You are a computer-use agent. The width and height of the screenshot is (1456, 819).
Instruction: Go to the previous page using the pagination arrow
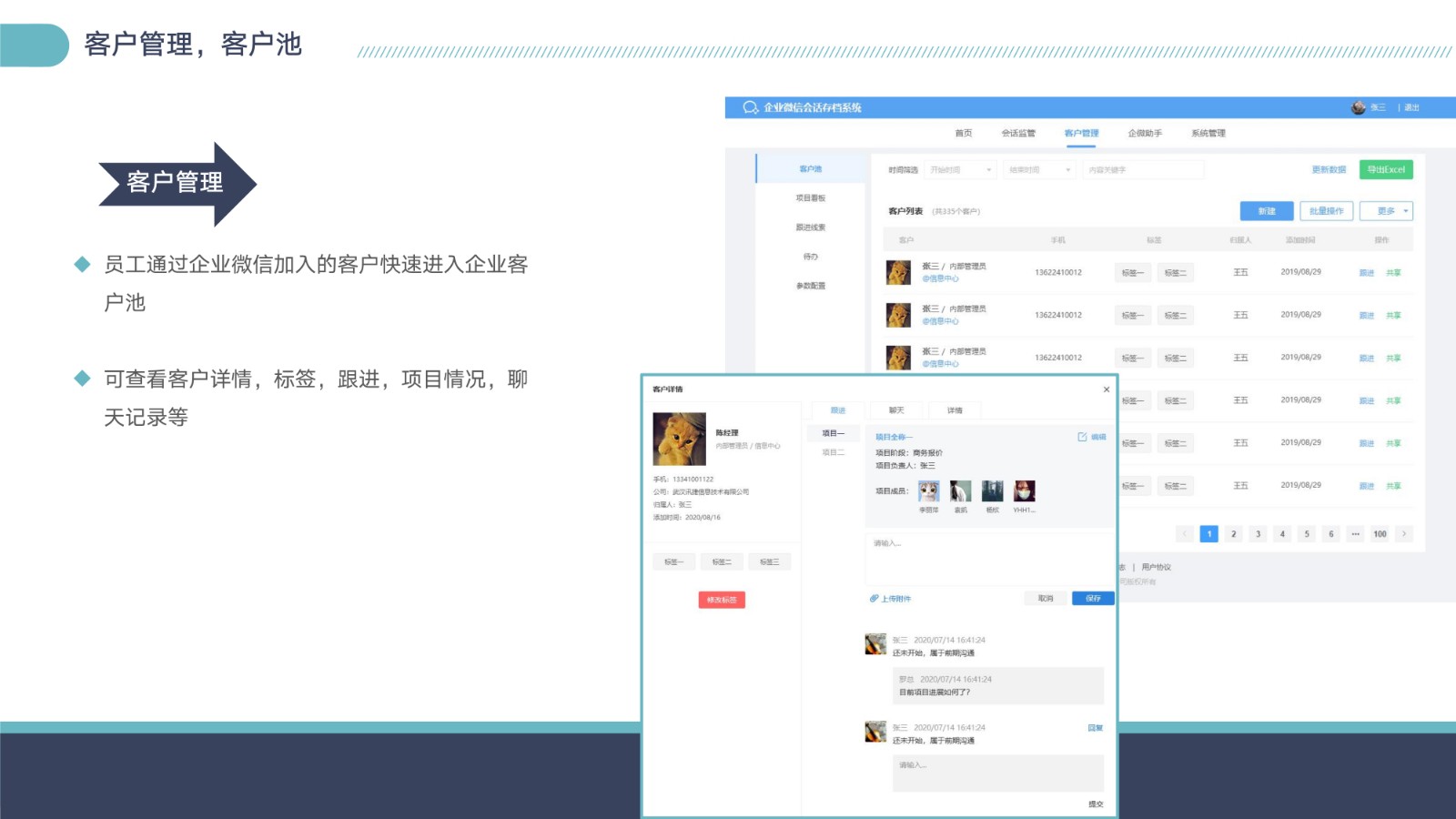tap(1185, 534)
